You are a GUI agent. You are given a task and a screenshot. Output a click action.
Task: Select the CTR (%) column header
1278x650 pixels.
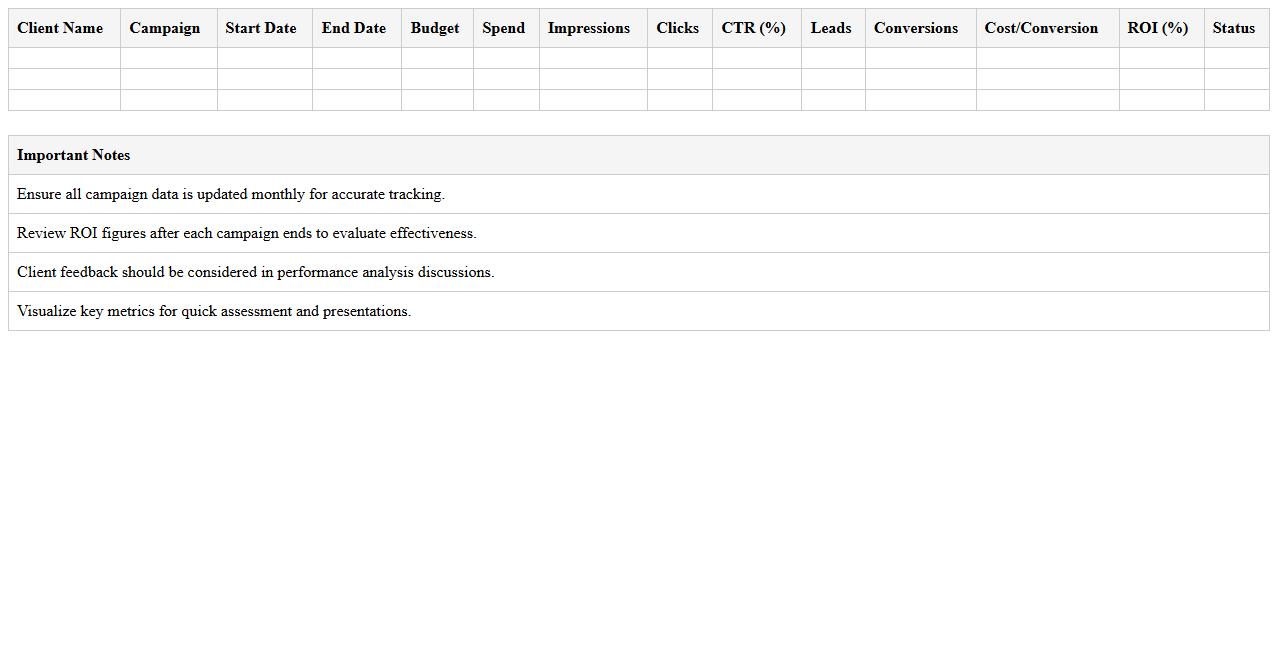pos(754,28)
